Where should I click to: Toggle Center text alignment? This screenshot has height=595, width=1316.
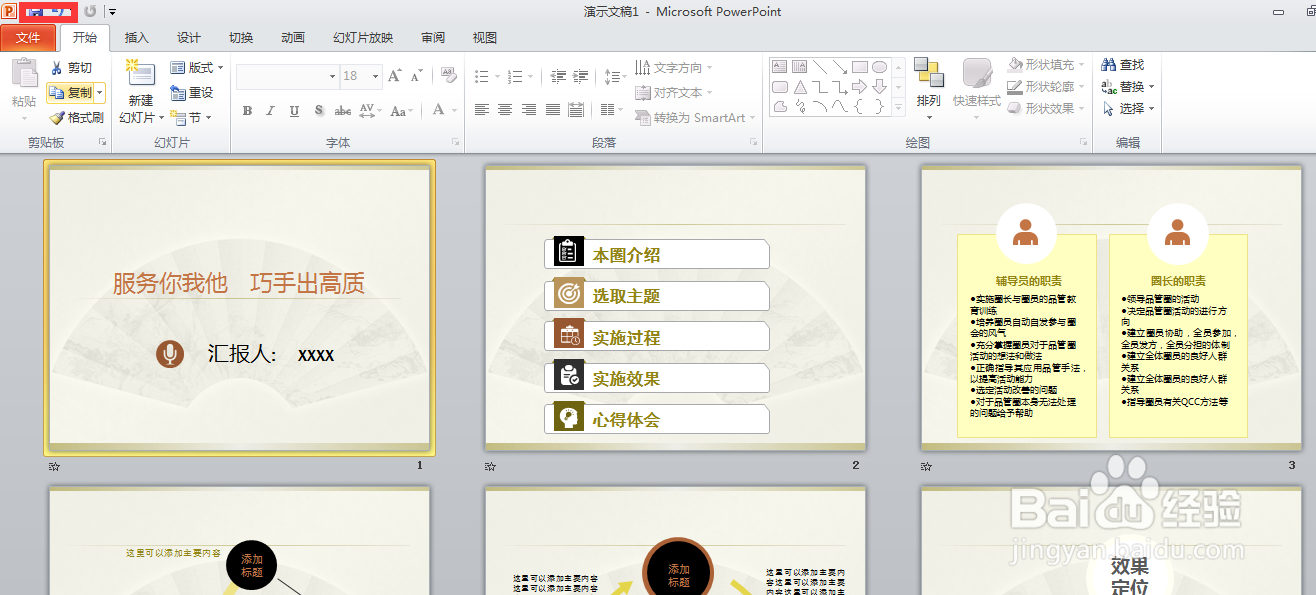pyautogui.click(x=505, y=110)
